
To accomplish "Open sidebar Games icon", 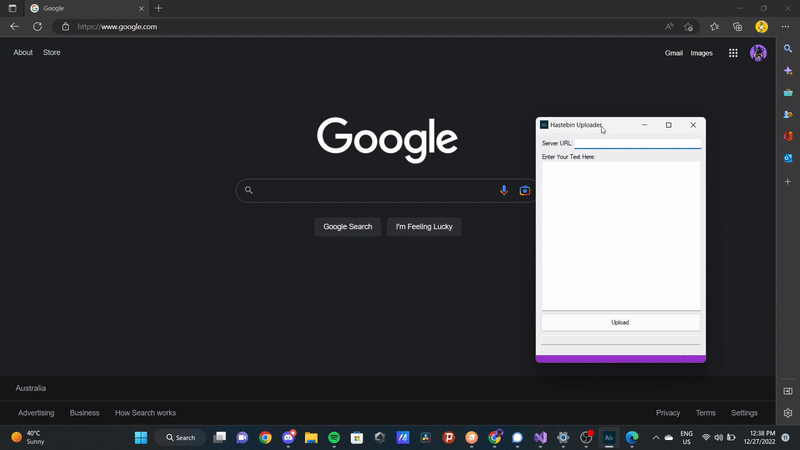I will (x=788, y=114).
